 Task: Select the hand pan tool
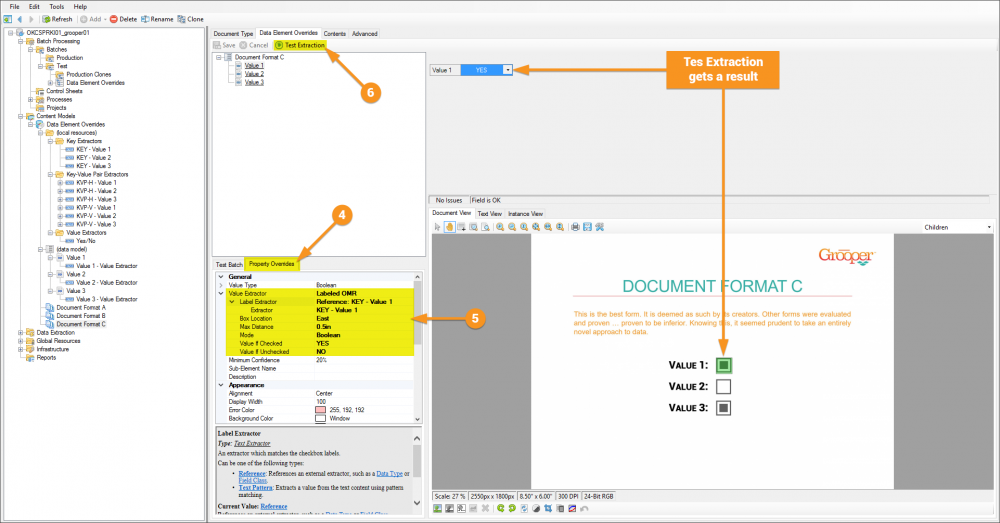point(450,227)
